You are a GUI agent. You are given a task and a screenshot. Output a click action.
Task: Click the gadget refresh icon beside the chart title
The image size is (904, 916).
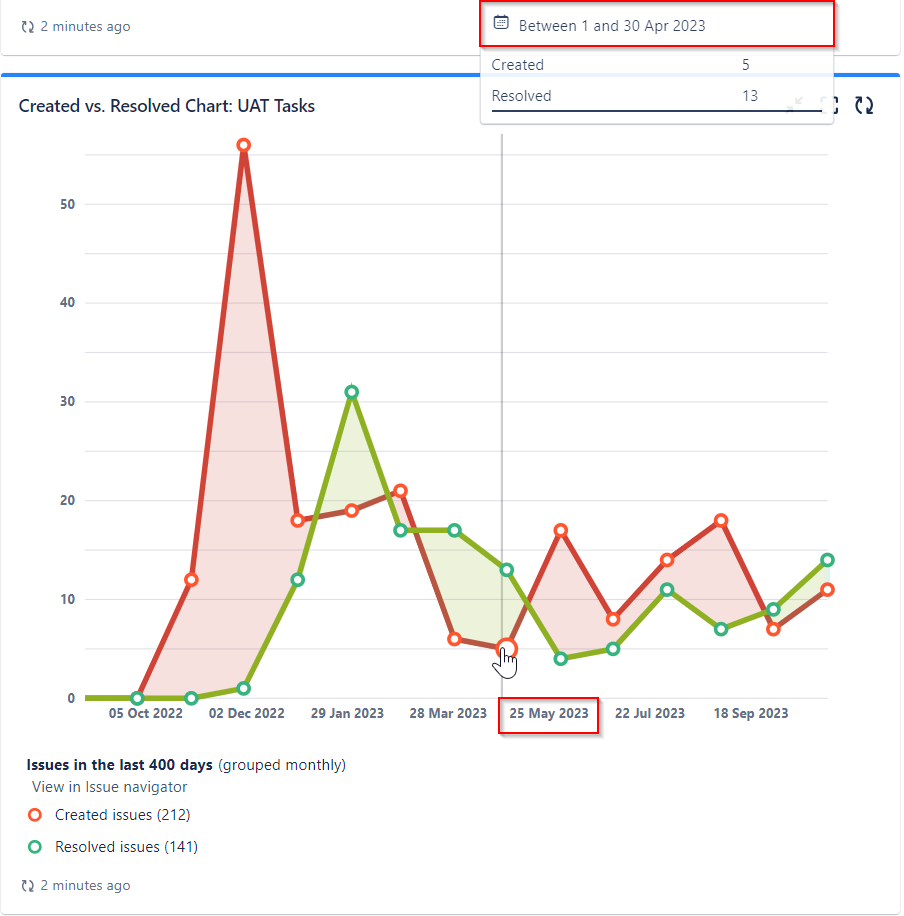[x=864, y=105]
